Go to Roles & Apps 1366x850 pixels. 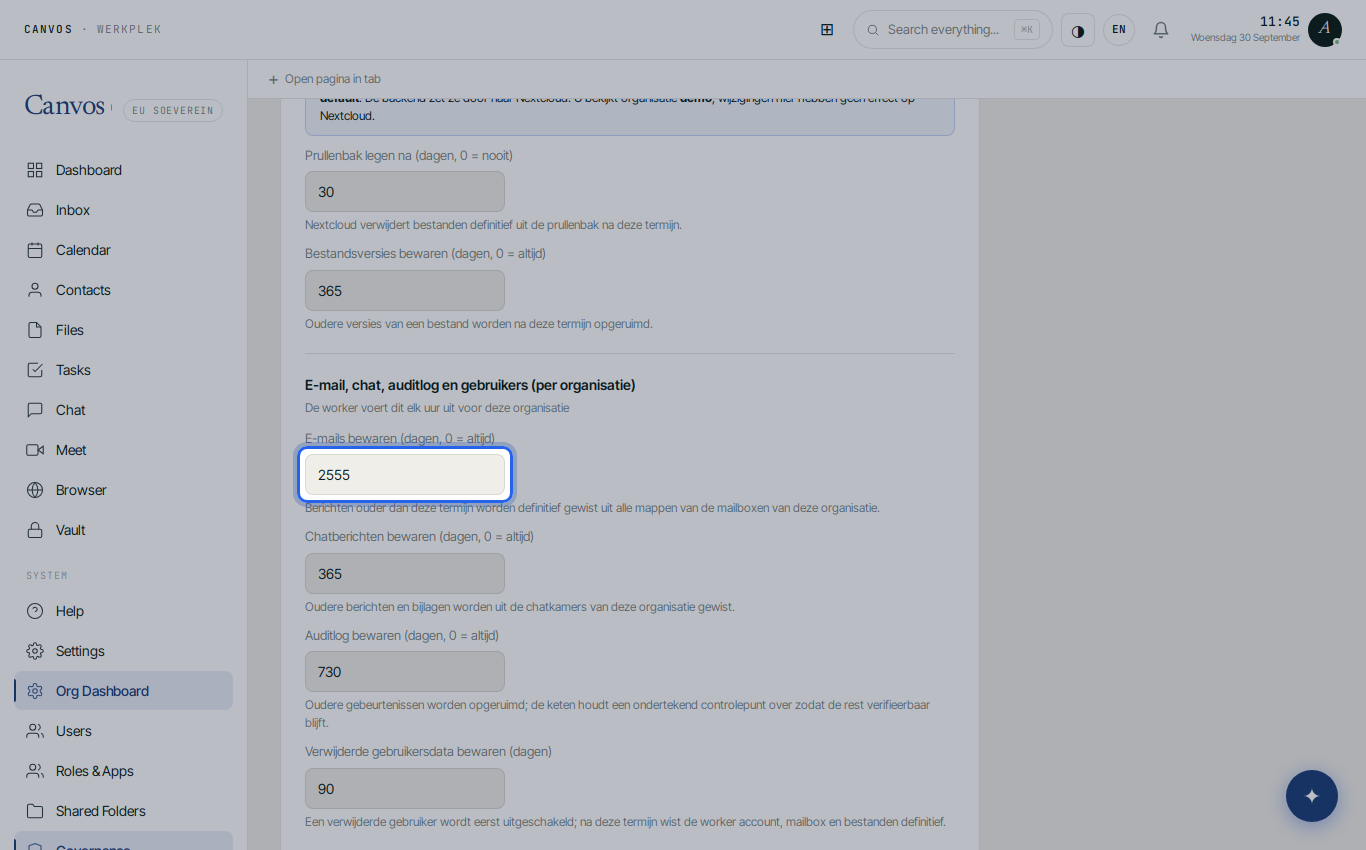[124, 771]
